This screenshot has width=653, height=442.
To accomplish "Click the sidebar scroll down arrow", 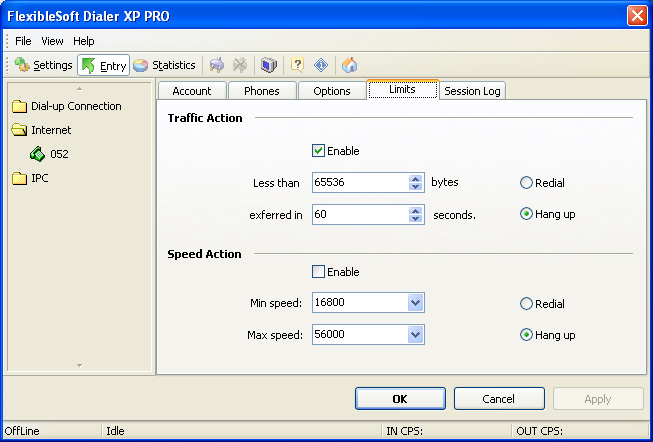I will (x=80, y=366).
